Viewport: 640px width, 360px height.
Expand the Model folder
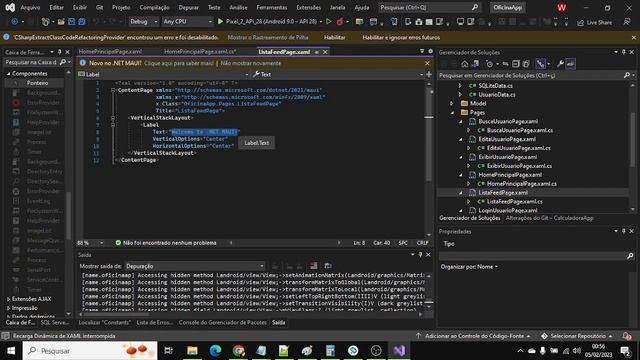452,104
